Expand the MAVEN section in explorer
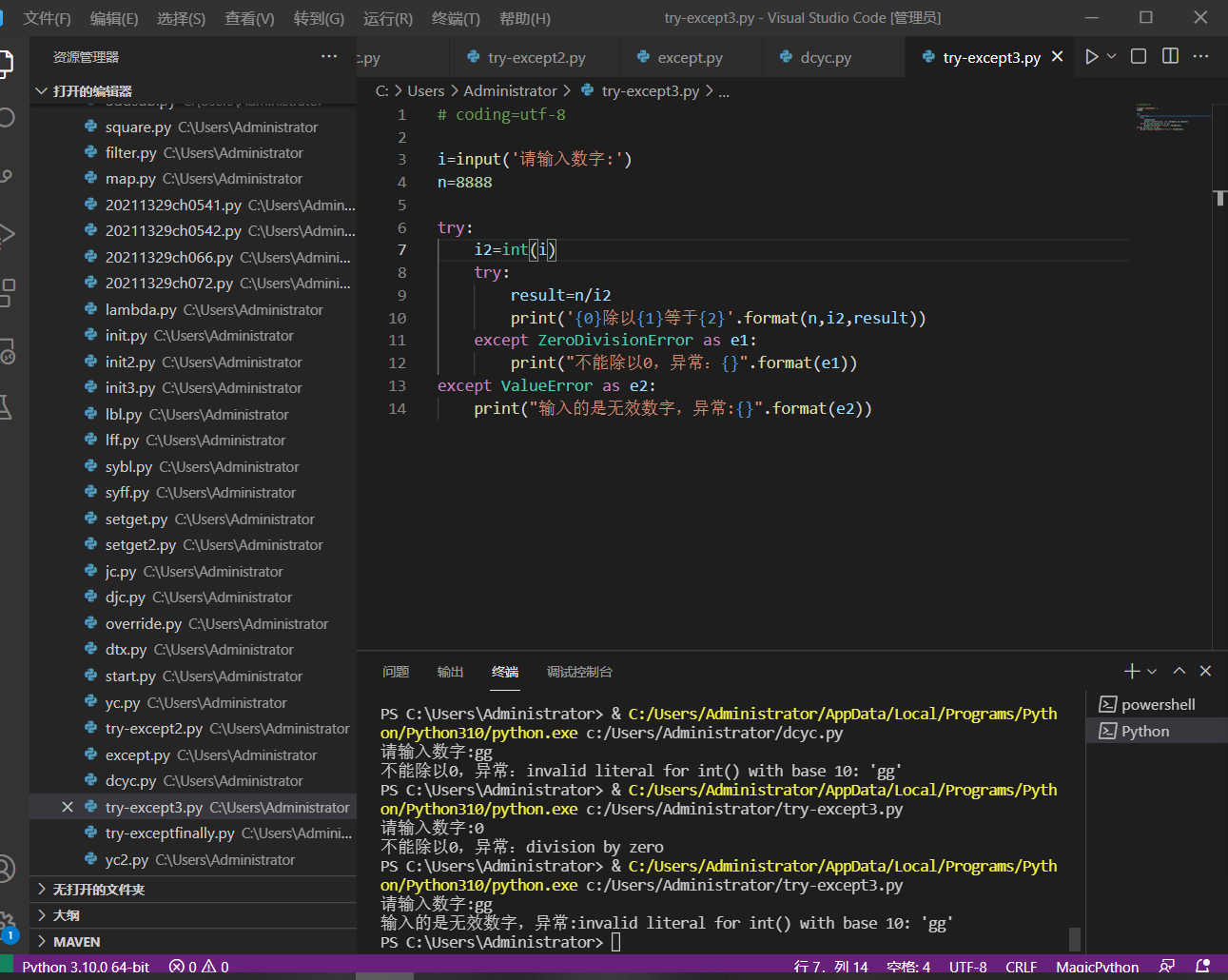1228x980 pixels. click(x=76, y=942)
